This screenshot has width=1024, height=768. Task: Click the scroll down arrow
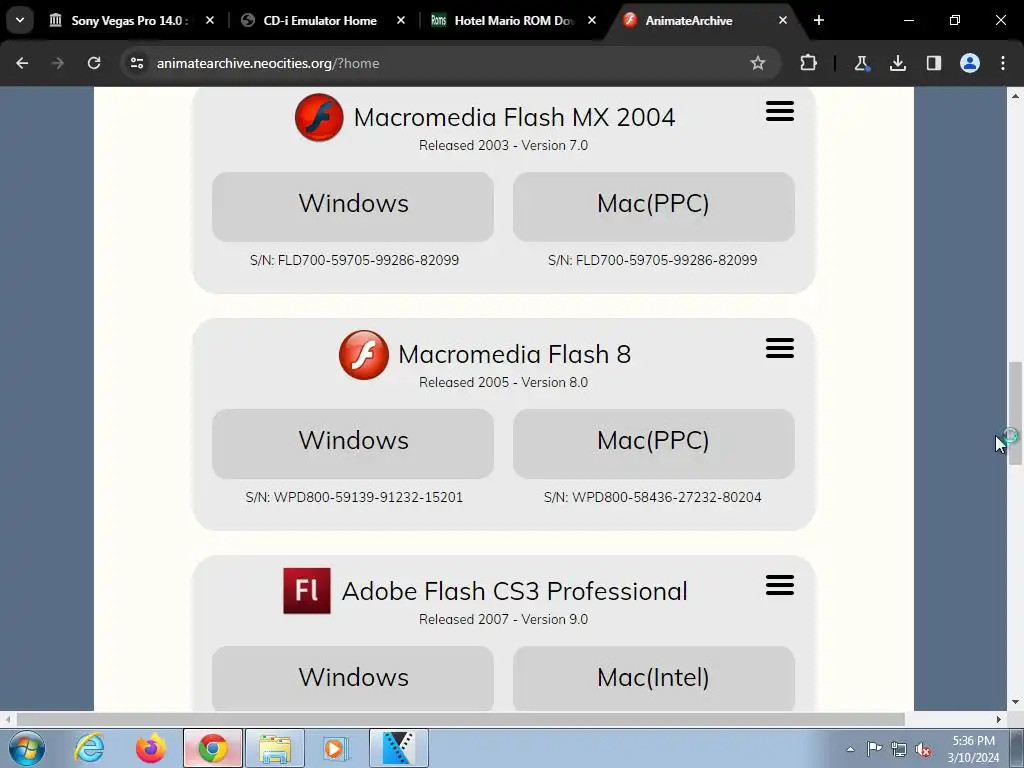(1016, 703)
